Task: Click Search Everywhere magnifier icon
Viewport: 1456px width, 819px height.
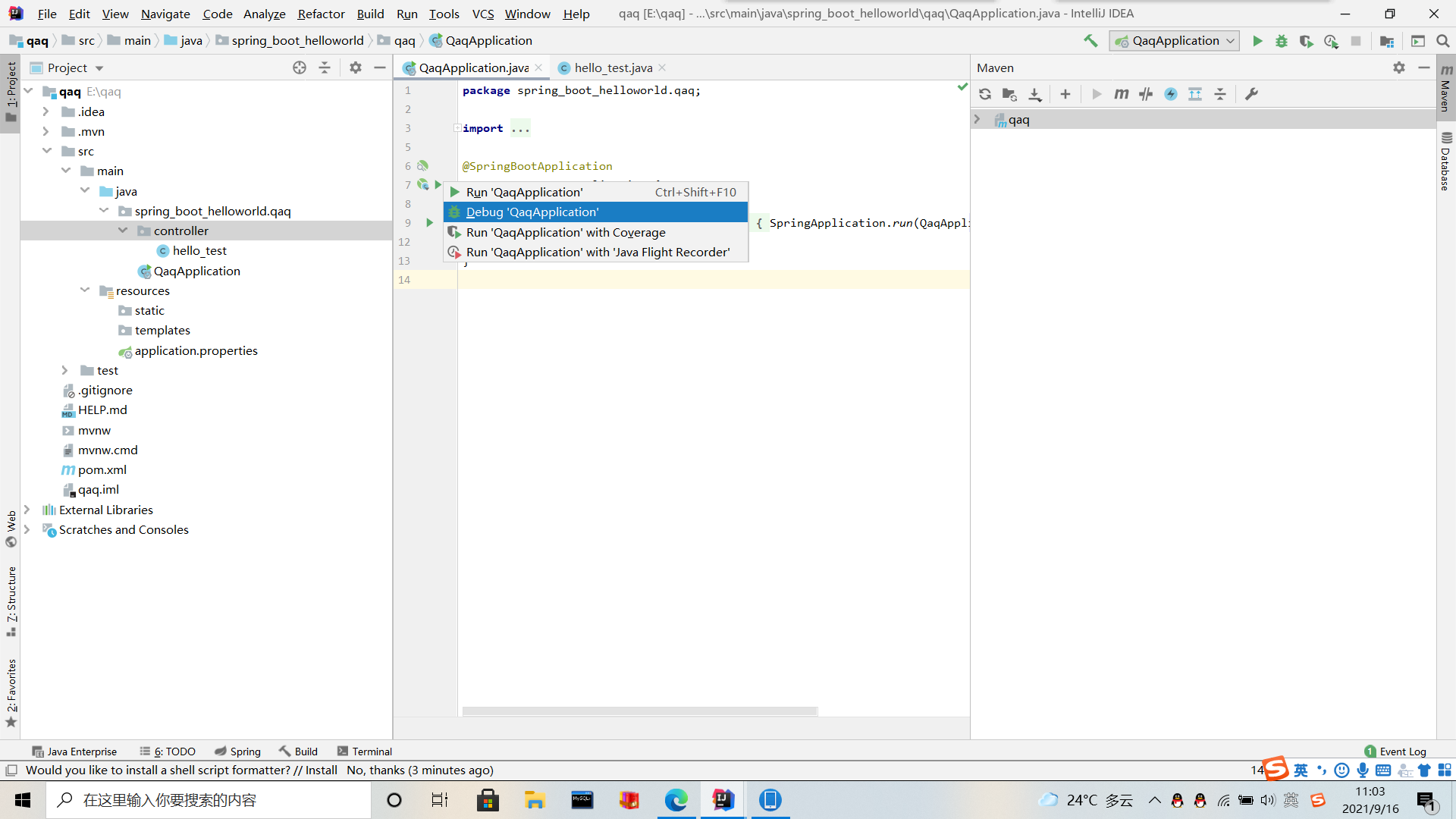Action: tap(1443, 41)
